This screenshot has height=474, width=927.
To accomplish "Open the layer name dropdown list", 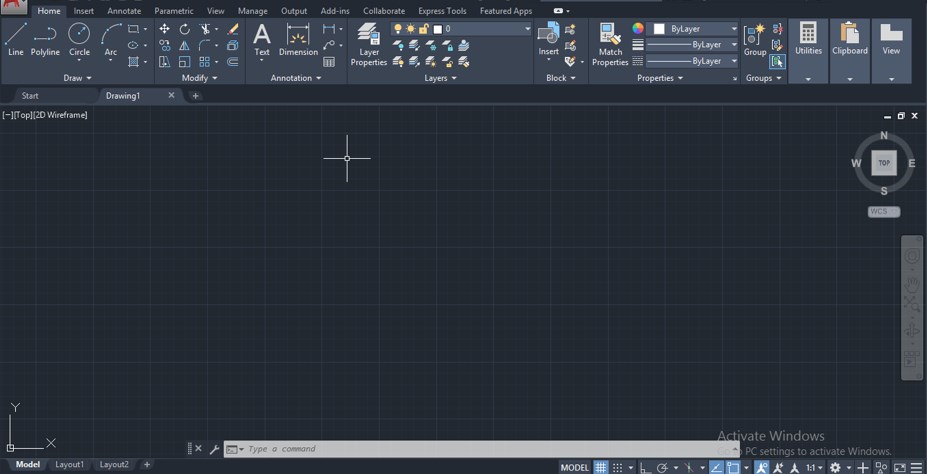I will tap(527, 29).
